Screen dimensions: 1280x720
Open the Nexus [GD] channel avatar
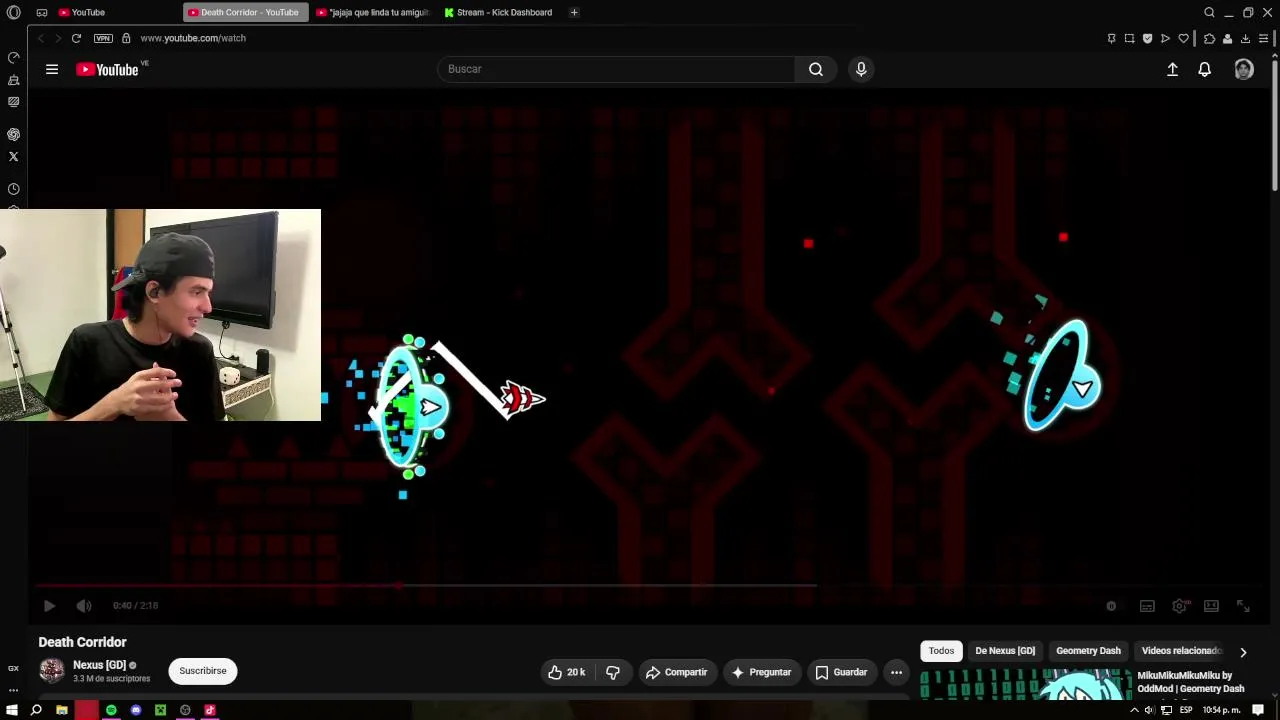pyautogui.click(x=52, y=670)
